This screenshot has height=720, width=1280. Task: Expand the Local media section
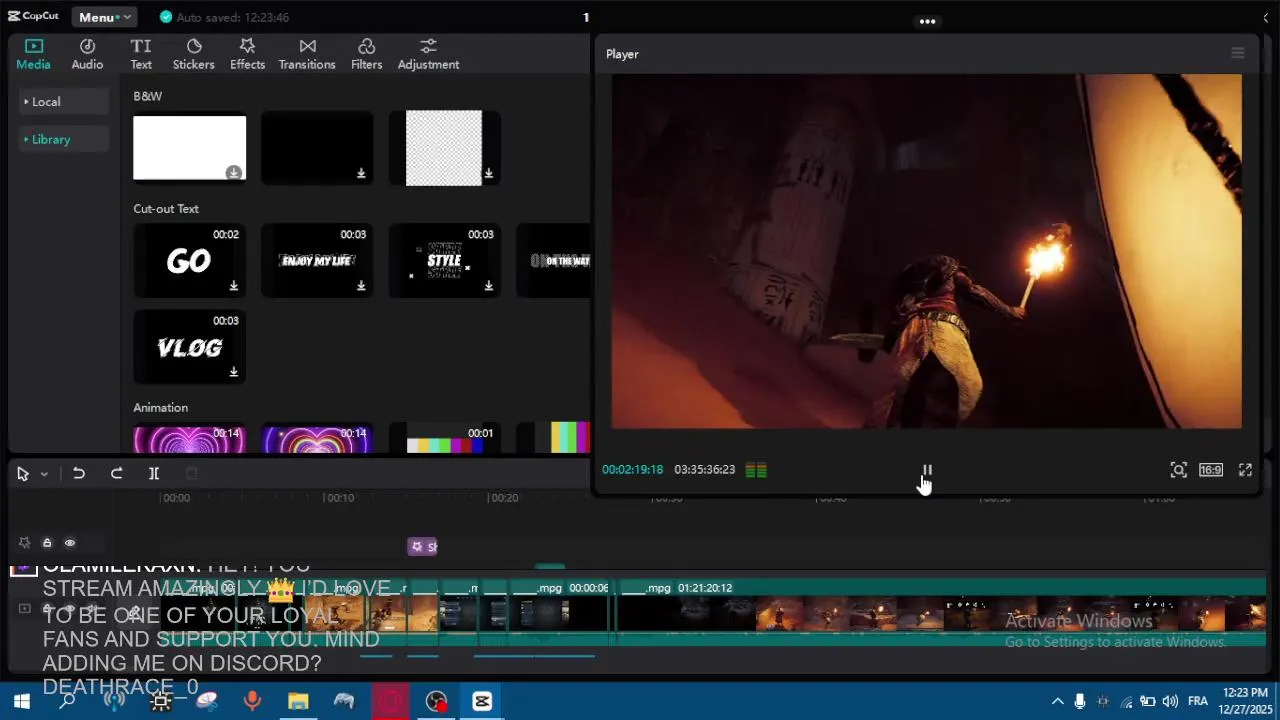pos(64,101)
